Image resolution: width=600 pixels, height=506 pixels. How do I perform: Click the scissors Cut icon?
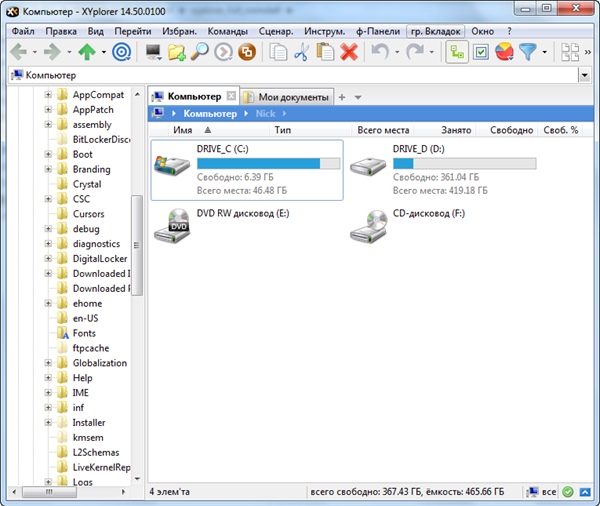301,51
